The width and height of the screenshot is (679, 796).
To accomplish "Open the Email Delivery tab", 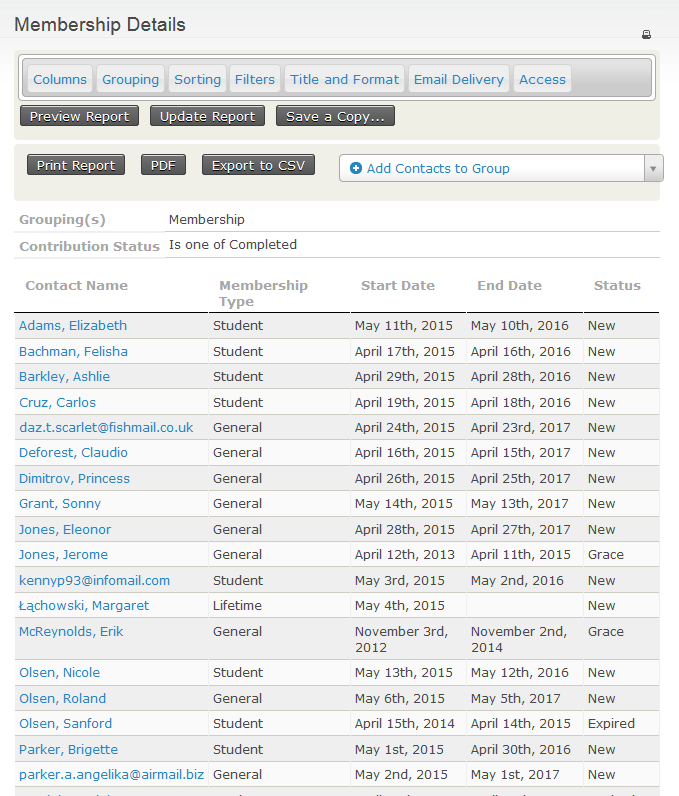I will [x=459, y=80].
